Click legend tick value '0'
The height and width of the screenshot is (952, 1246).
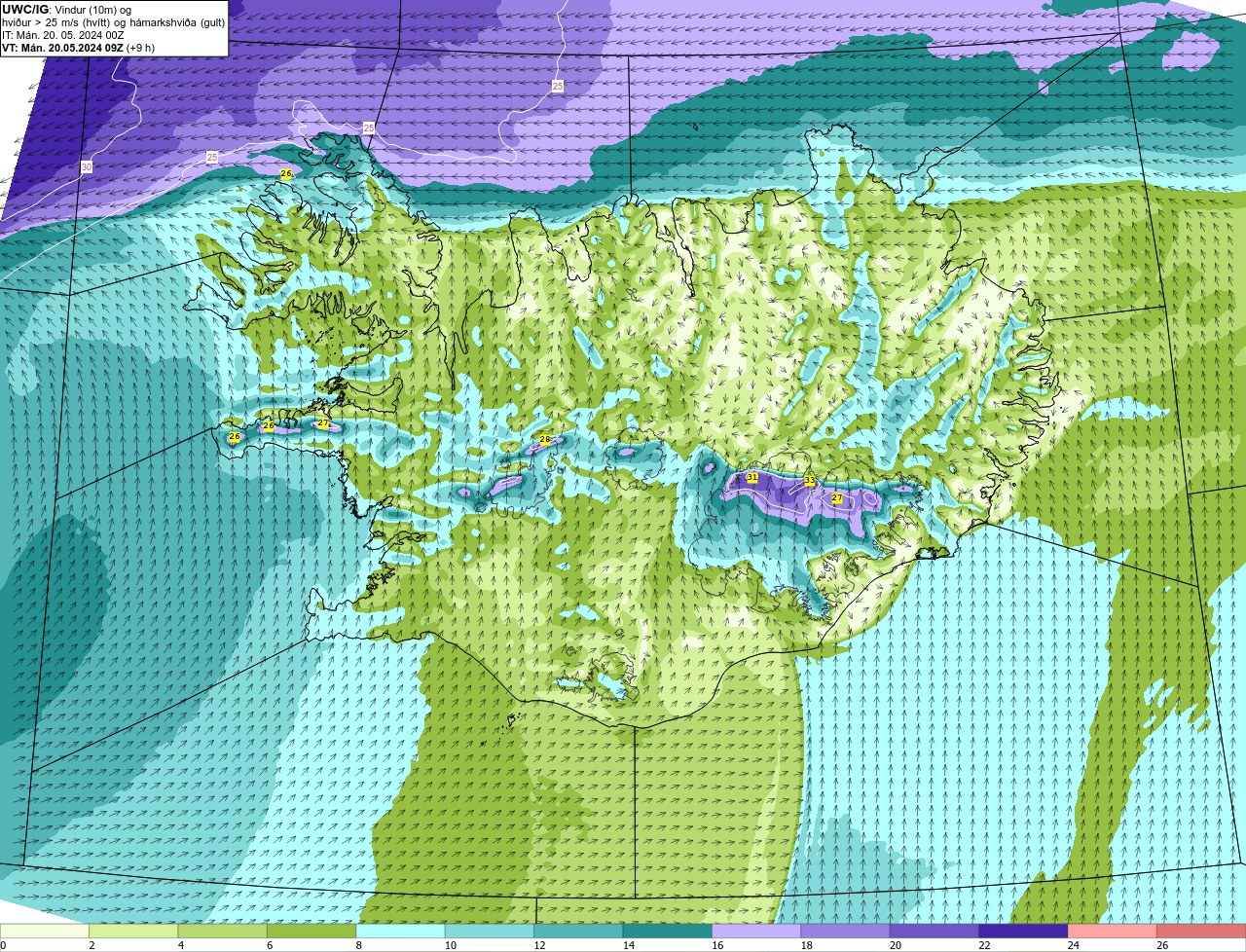tap(3, 945)
